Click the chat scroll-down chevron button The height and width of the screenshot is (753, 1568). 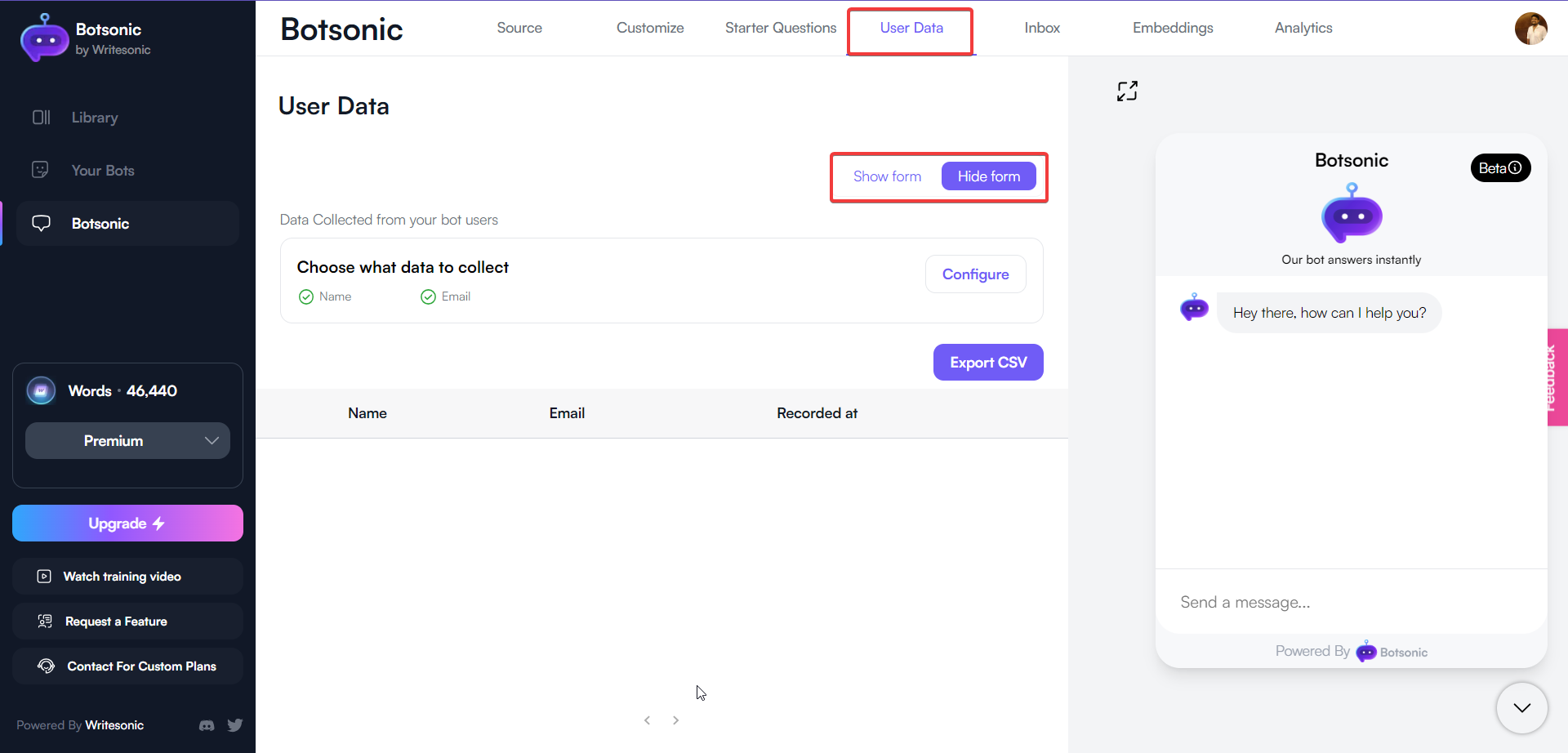(x=1521, y=708)
